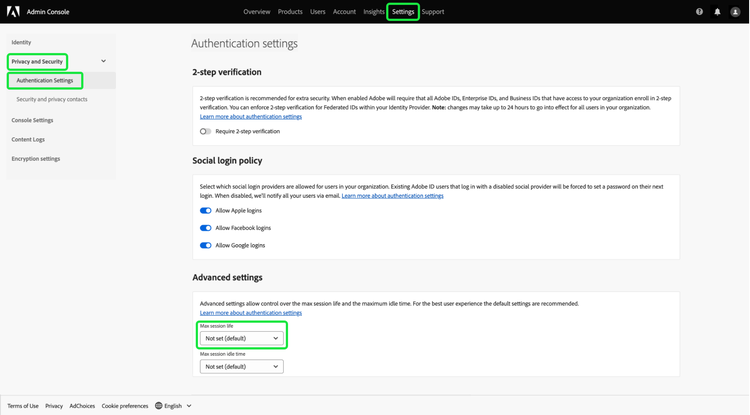The height and width of the screenshot is (415, 750).
Task: Open the Max session life dropdown
Action: pyautogui.click(x=242, y=338)
